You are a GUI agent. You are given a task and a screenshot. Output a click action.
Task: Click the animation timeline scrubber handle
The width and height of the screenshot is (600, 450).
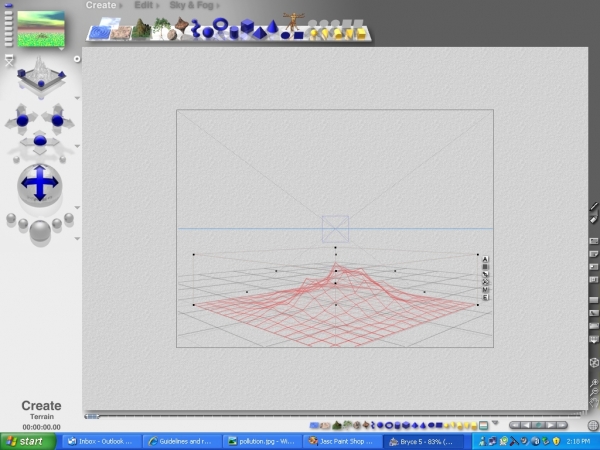click(91, 416)
